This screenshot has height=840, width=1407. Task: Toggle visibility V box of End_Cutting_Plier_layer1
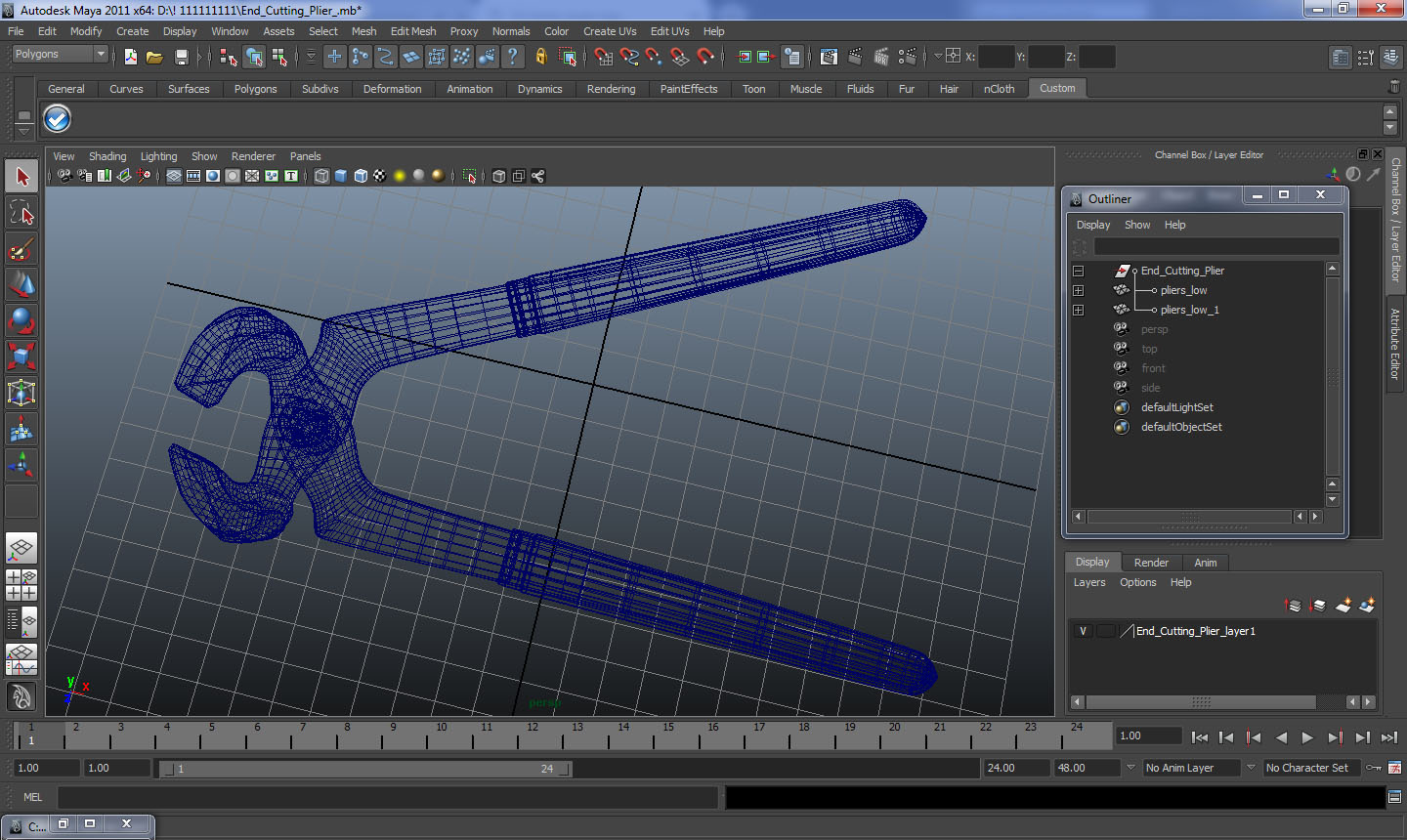coord(1083,631)
